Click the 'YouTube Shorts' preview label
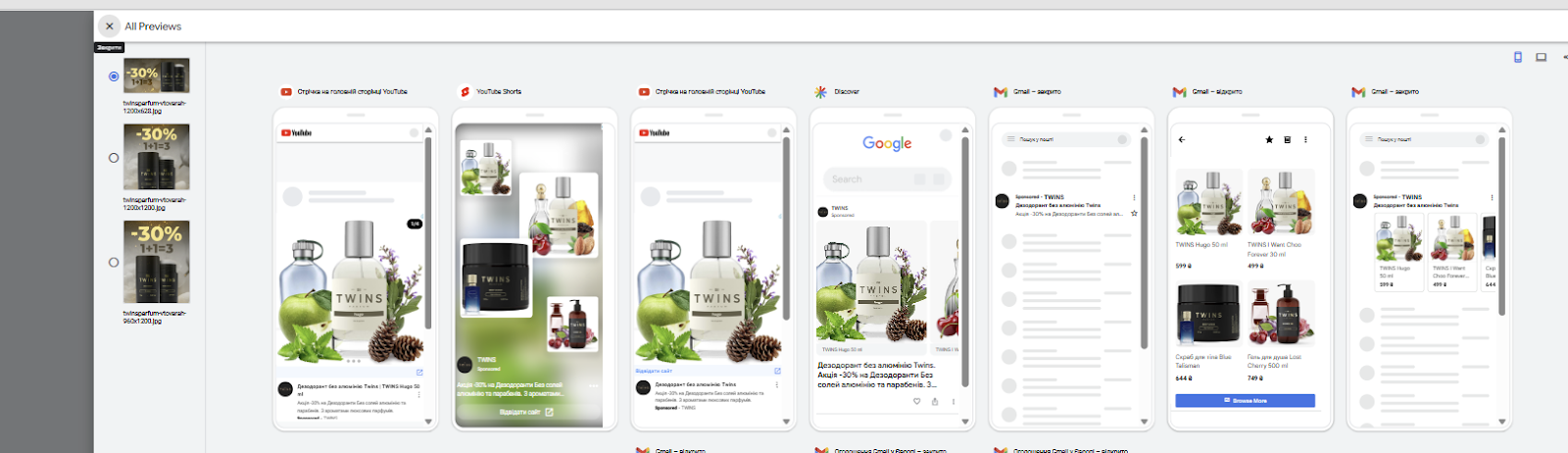 499,92
